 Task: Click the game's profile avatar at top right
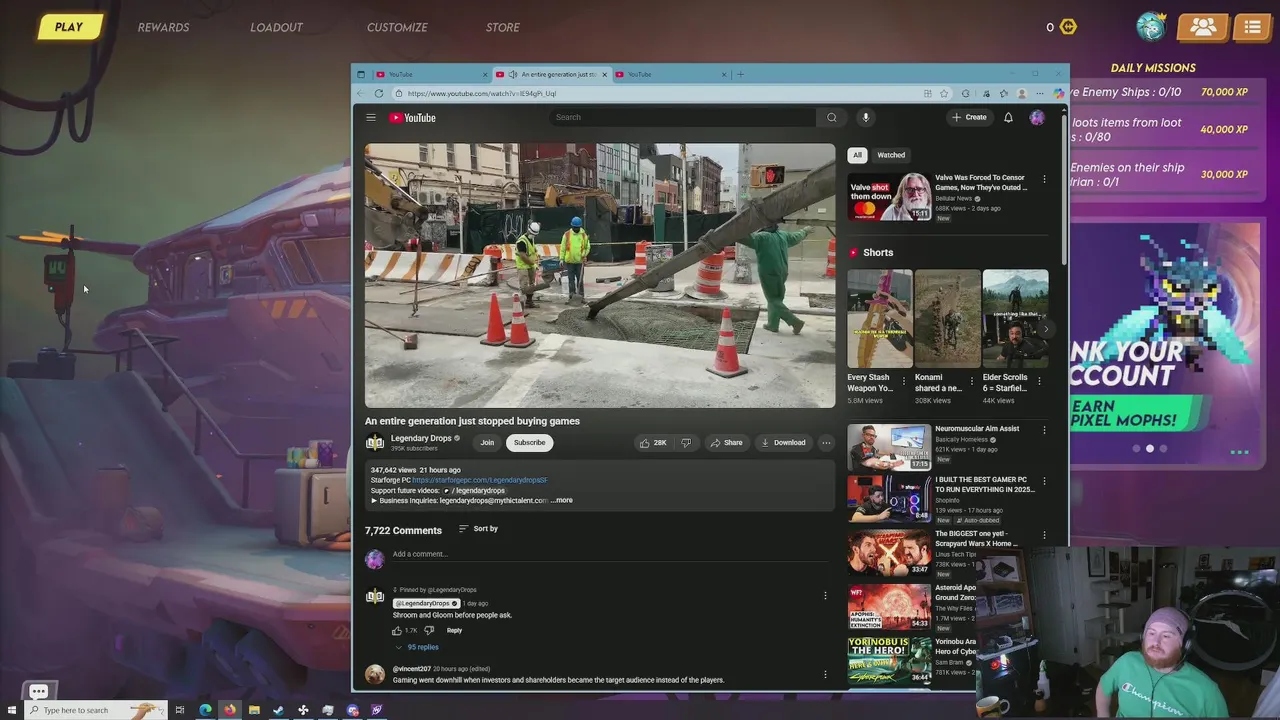click(1152, 26)
